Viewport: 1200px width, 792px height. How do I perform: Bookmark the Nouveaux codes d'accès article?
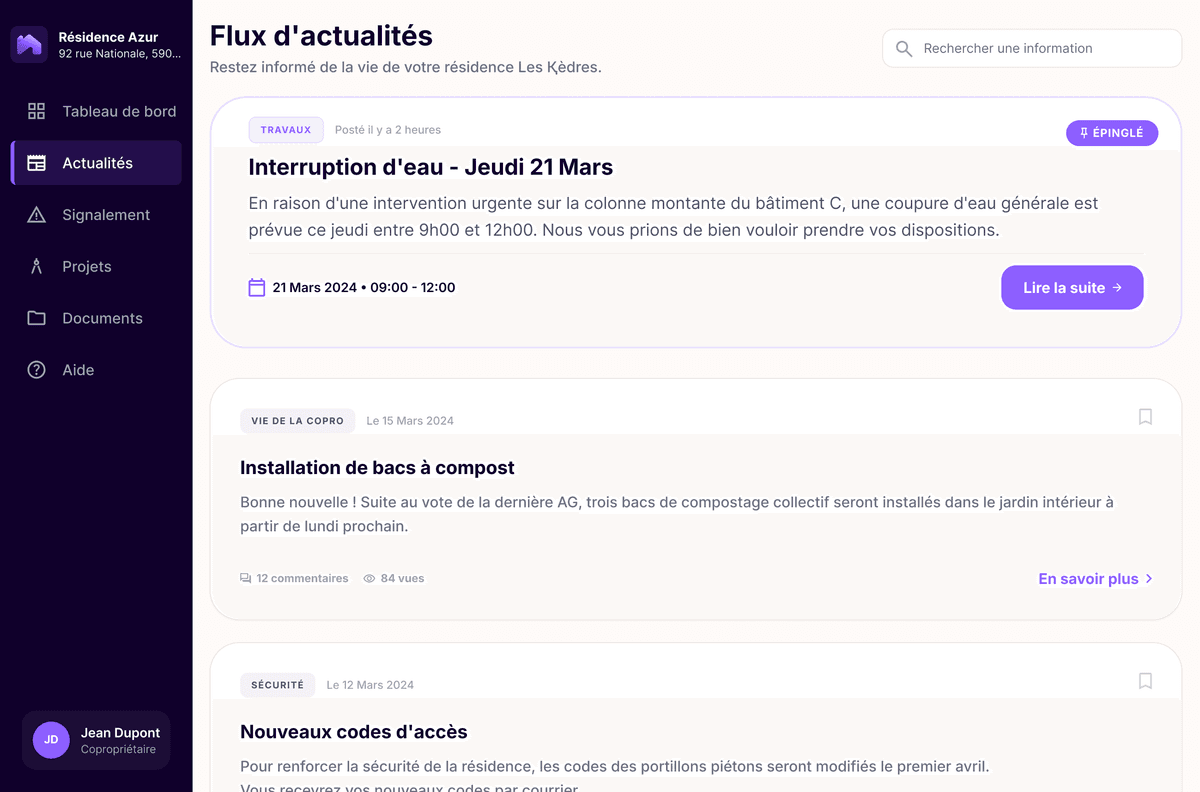[x=1145, y=681]
